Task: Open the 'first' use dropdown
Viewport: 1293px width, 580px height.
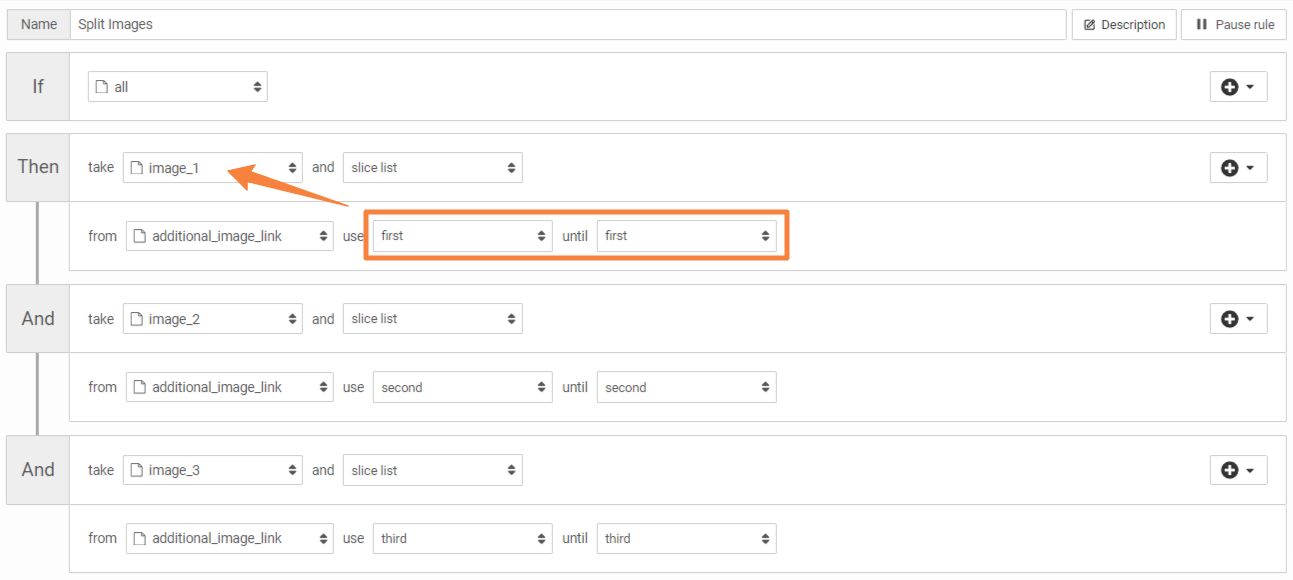Action: (460, 236)
